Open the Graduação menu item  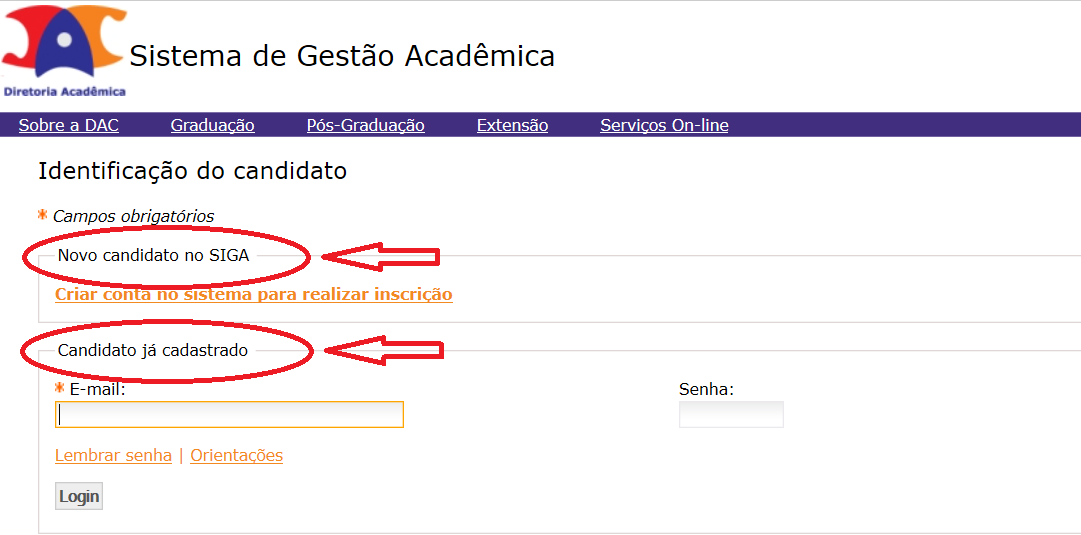pos(213,125)
